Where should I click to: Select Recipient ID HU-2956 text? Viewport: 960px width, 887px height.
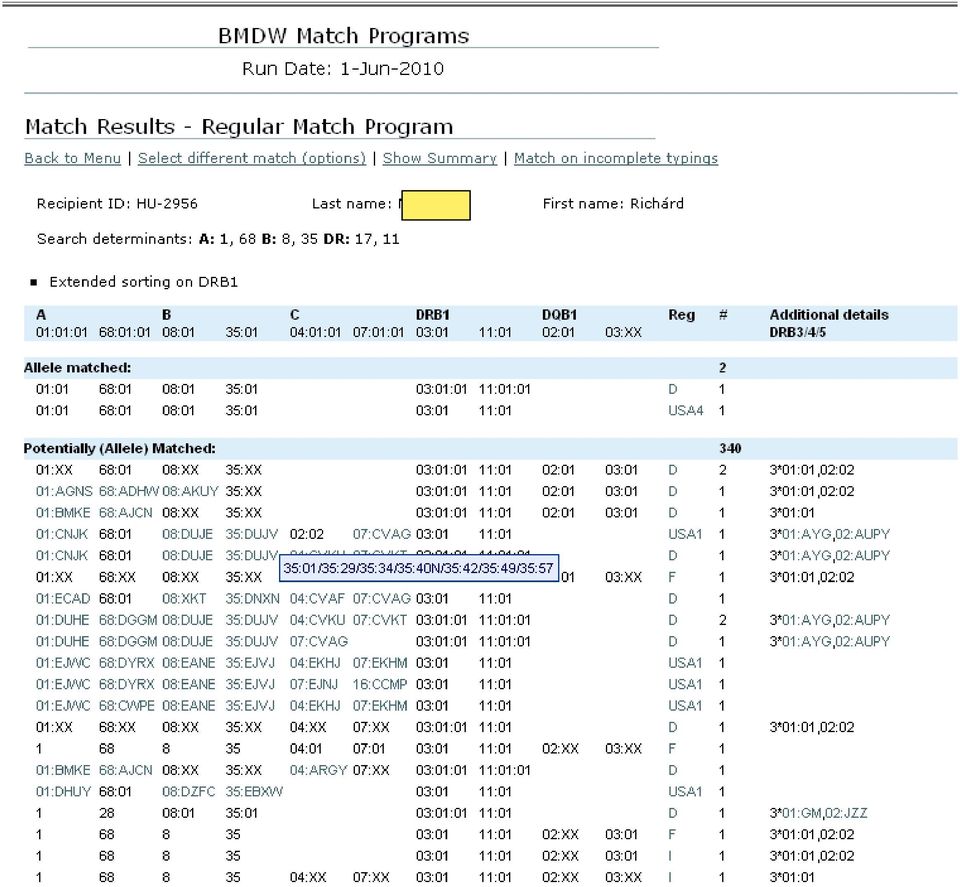tap(117, 203)
